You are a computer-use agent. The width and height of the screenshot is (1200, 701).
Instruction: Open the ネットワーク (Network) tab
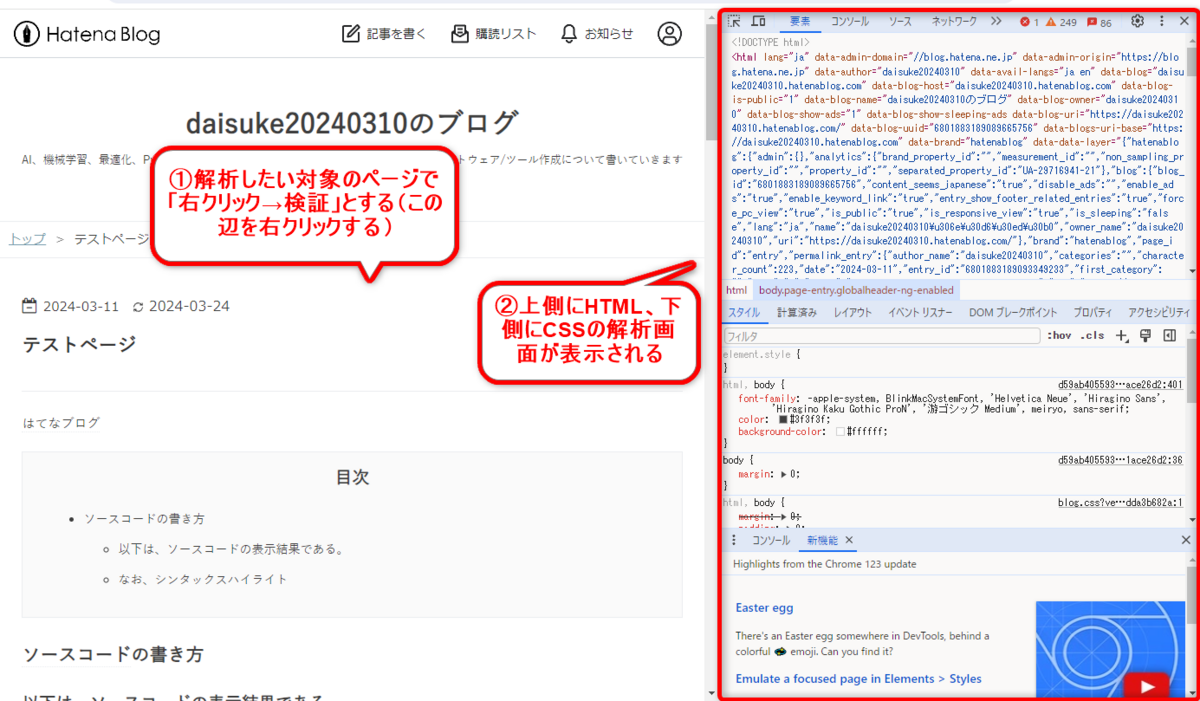[954, 21]
